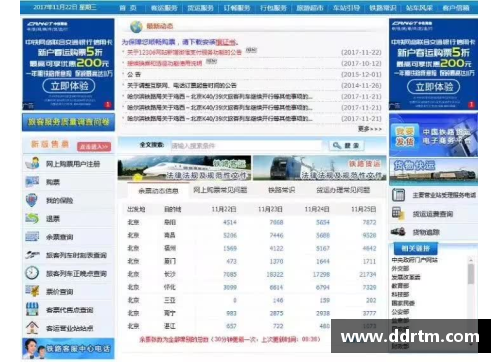The height and width of the screenshot is (362, 500).
Task: Click ticket count 473 in 厦门 row
Action: pyautogui.click(x=231, y=261)
